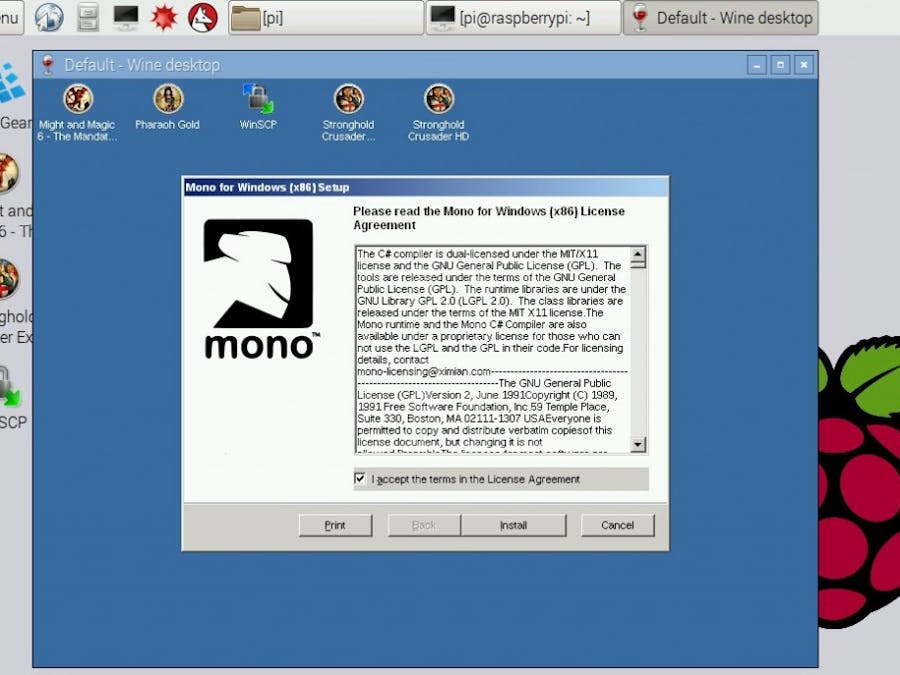
Task: Click the monitor icon in the taskbar
Action: point(127,17)
